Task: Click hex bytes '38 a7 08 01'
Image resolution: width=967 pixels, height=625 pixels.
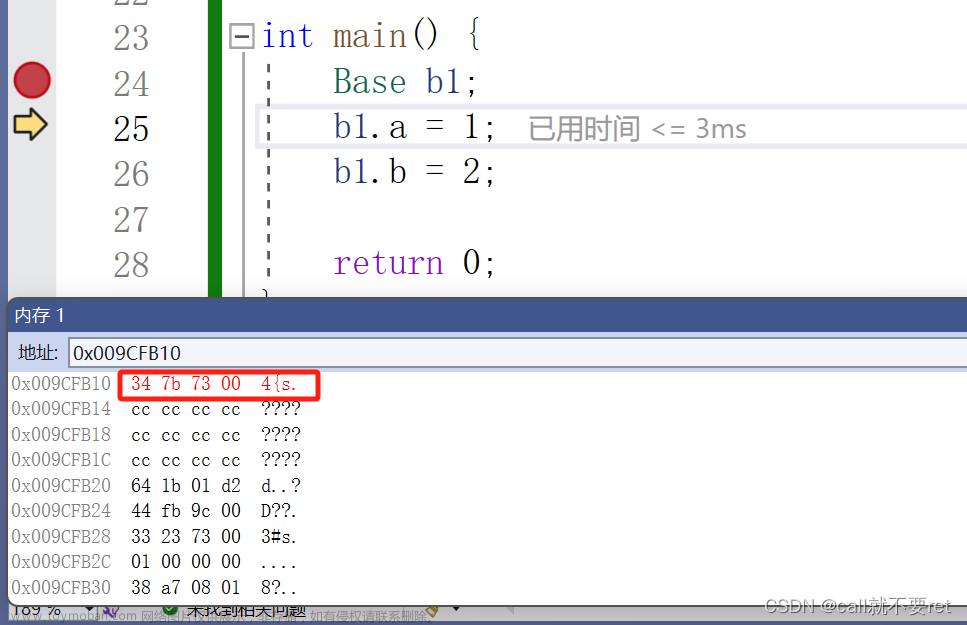Action: [186, 587]
